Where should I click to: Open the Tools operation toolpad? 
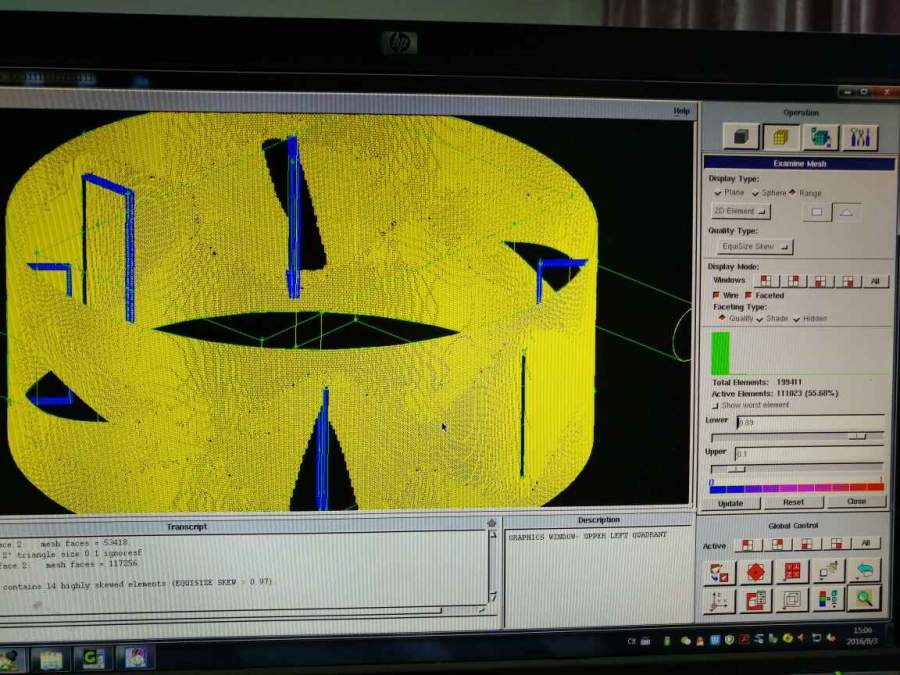[x=859, y=137]
